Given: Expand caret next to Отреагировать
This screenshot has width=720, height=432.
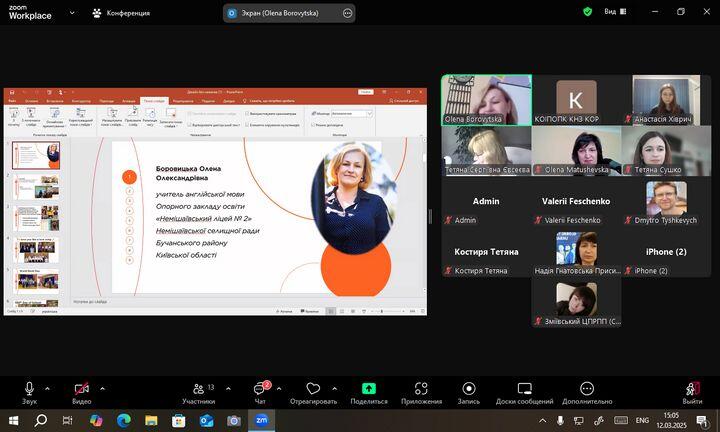Looking at the screenshot, I should point(335,389).
